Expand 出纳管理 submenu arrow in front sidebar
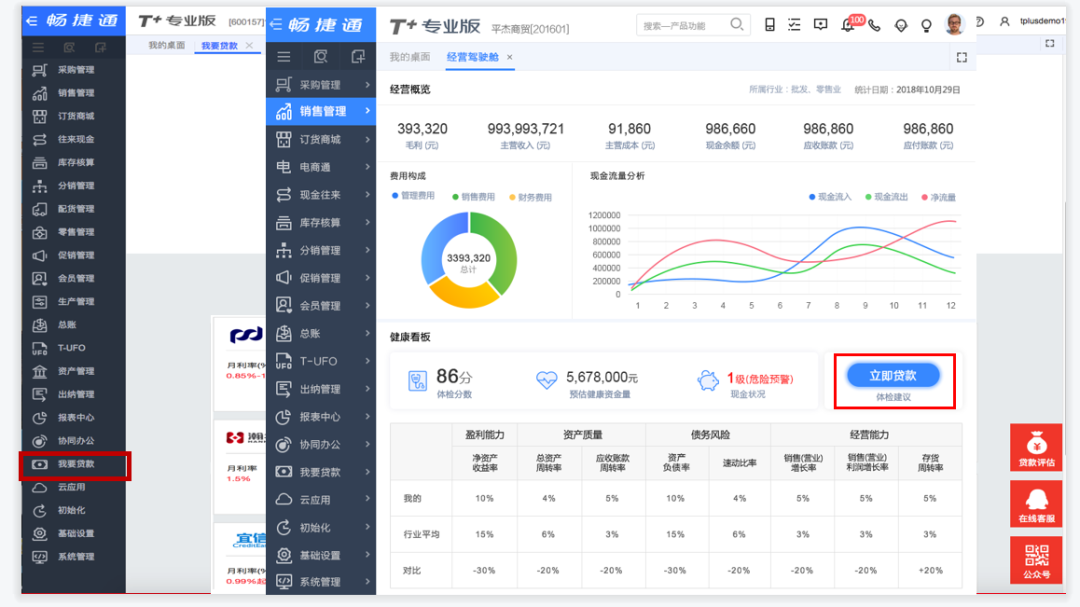The image size is (1080, 607). coord(368,389)
